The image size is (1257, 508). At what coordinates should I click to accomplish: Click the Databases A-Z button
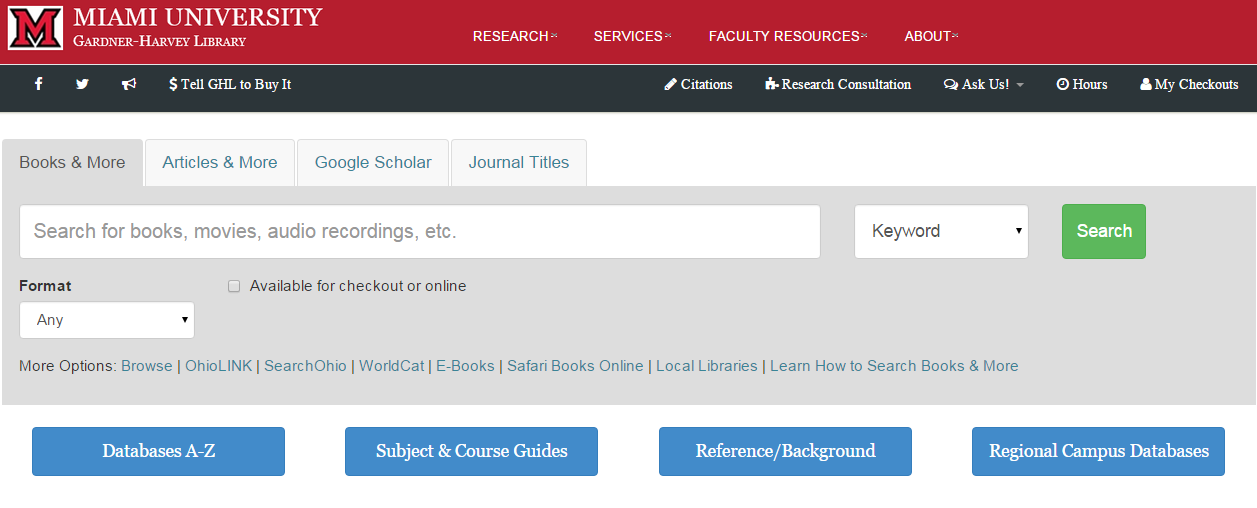click(x=158, y=451)
